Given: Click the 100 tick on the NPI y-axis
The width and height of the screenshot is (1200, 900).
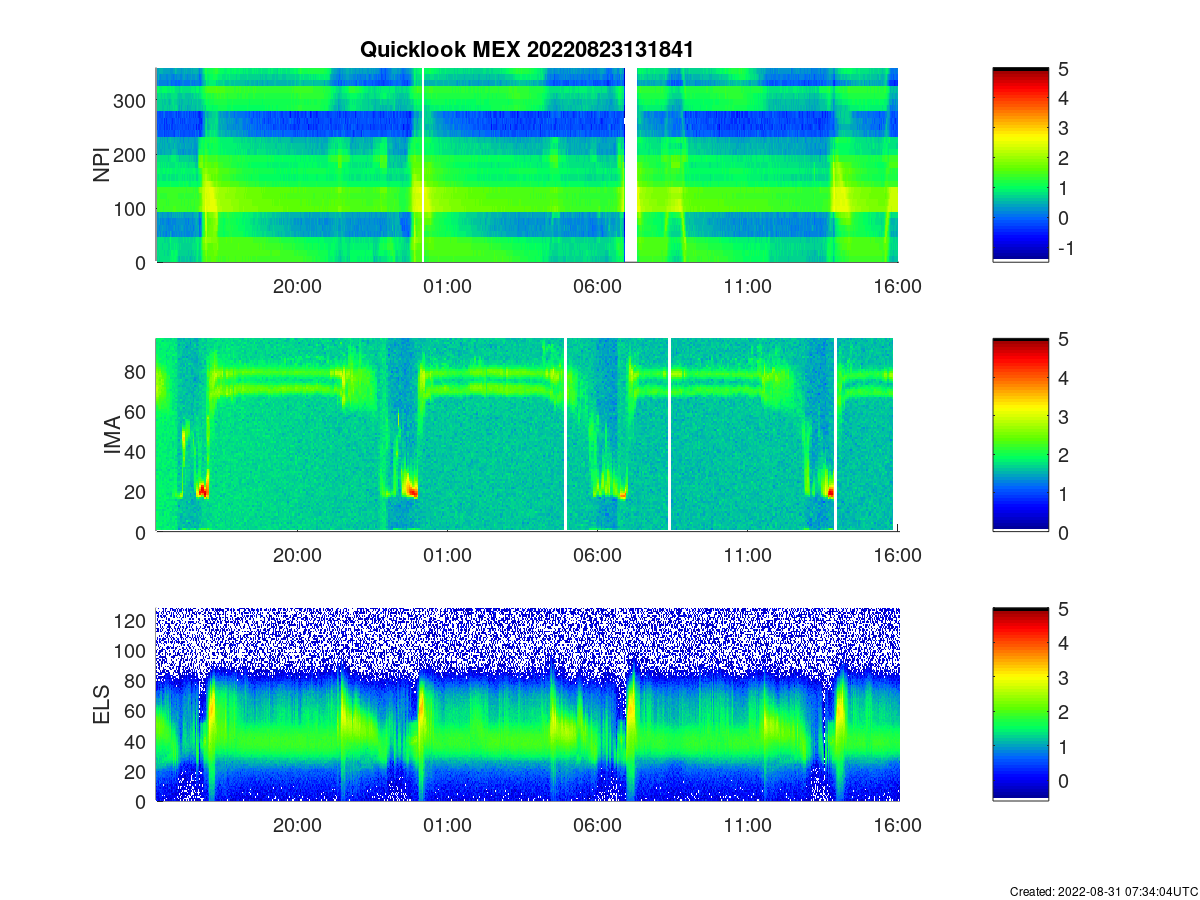Looking at the screenshot, I should 132,209.
